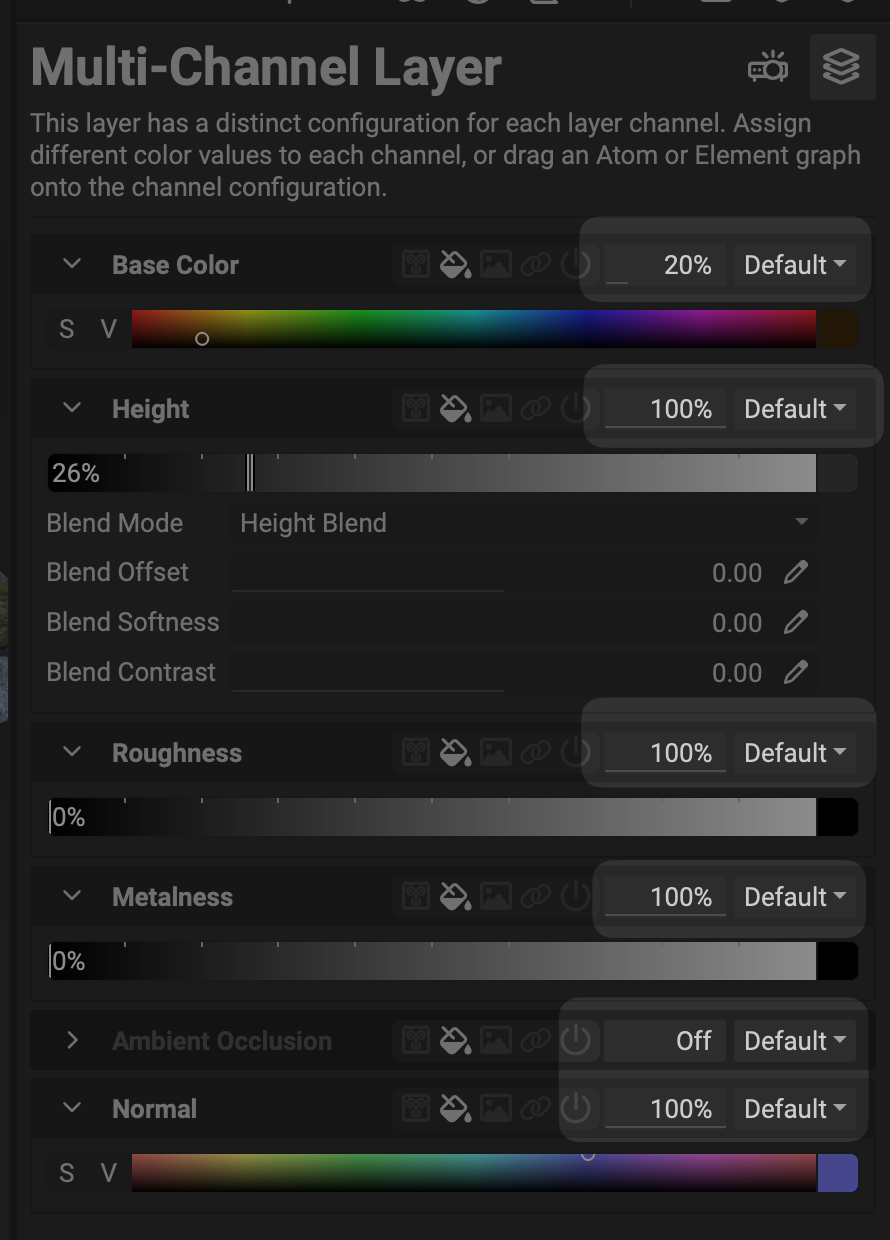Toggle the Ambient Occlusion channel power button
This screenshot has width=890, height=1240.
(575, 1041)
